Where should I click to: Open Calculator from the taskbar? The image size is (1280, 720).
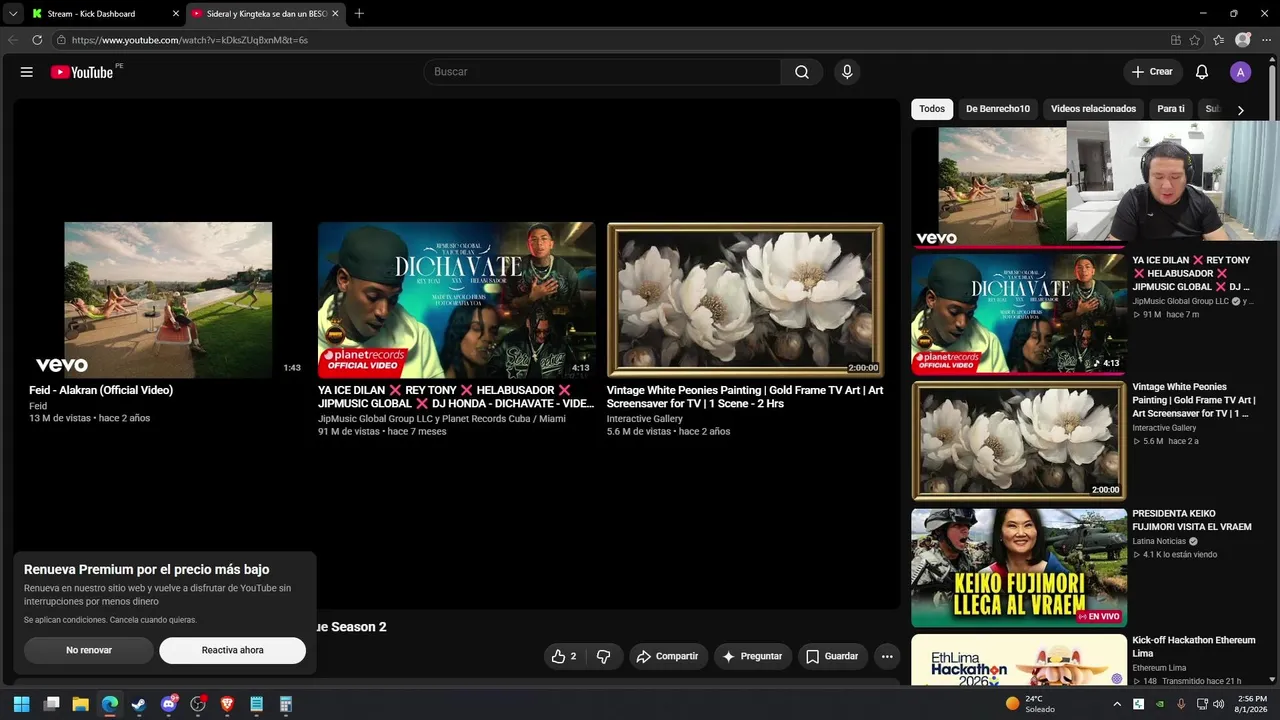[x=285, y=704]
